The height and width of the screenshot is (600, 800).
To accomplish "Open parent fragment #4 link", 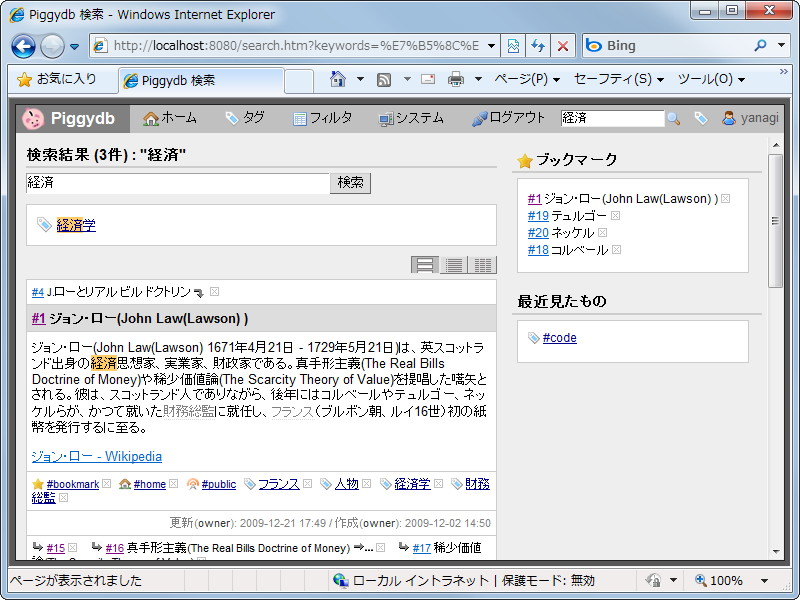I will coord(38,292).
